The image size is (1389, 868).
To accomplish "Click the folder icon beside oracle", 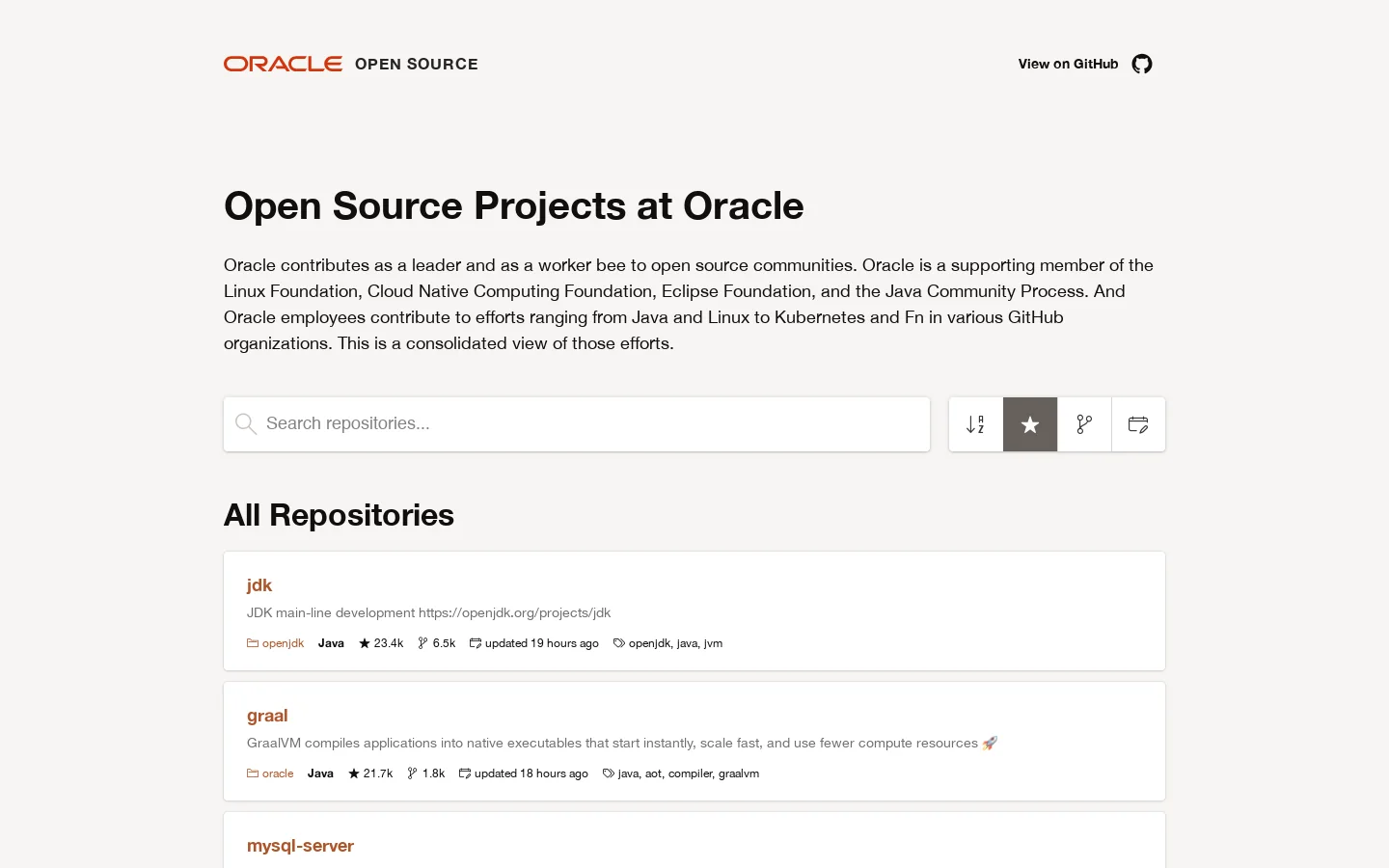I will pyautogui.click(x=253, y=773).
